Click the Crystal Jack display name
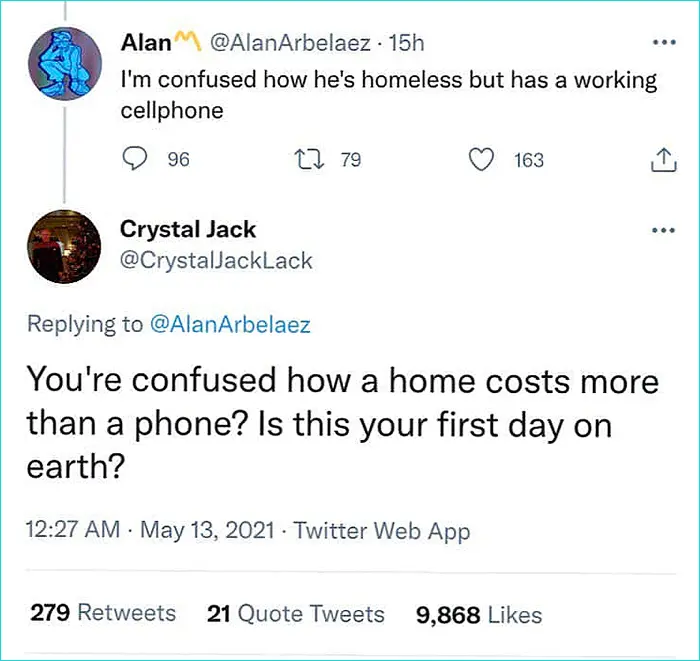Screen dimensions: 700x661 [188, 229]
